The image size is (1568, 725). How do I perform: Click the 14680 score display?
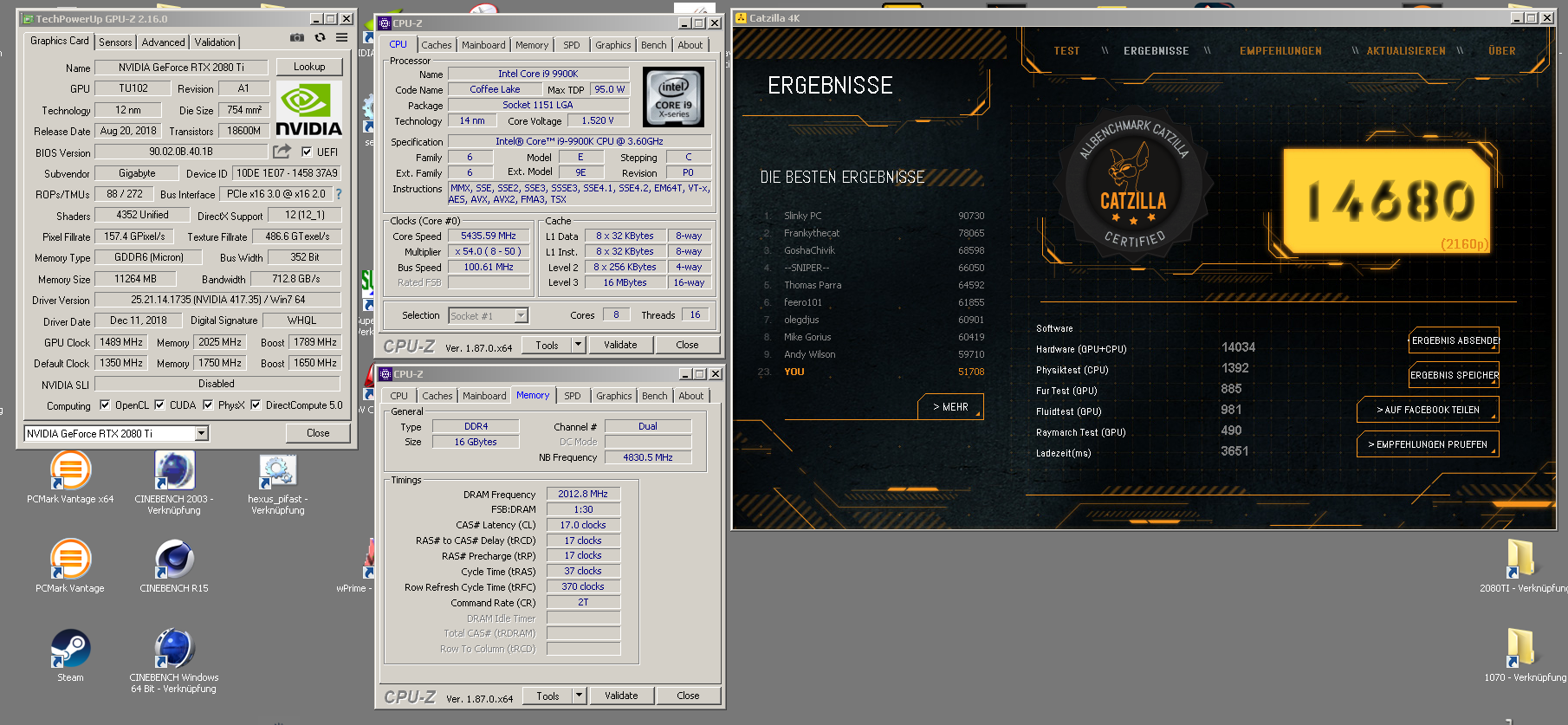[1390, 201]
